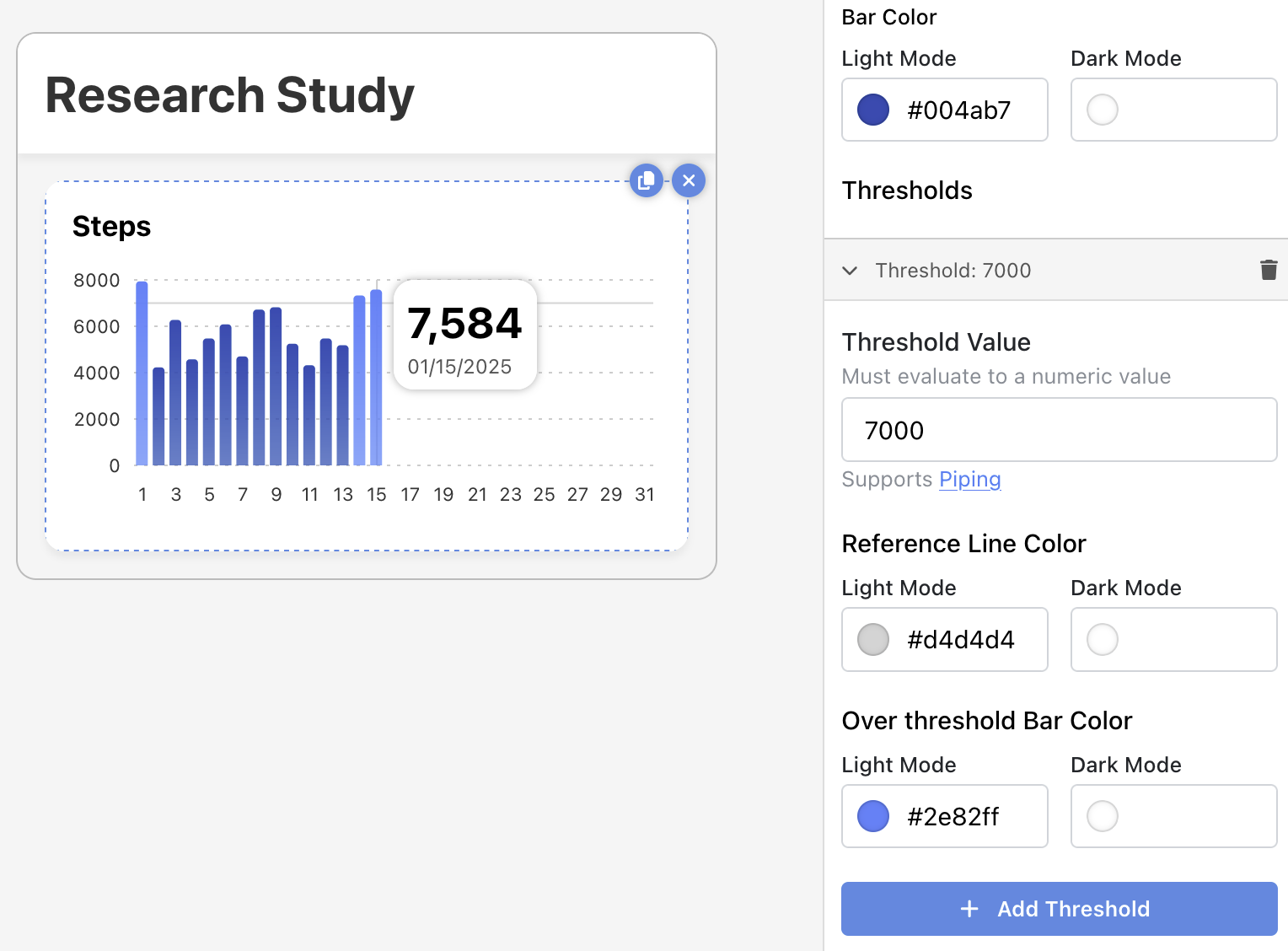Image resolution: width=1288 pixels, height=951 pixels.
Task: Click the #d4d4d4 reference line hex field
Action: point(961,639)
